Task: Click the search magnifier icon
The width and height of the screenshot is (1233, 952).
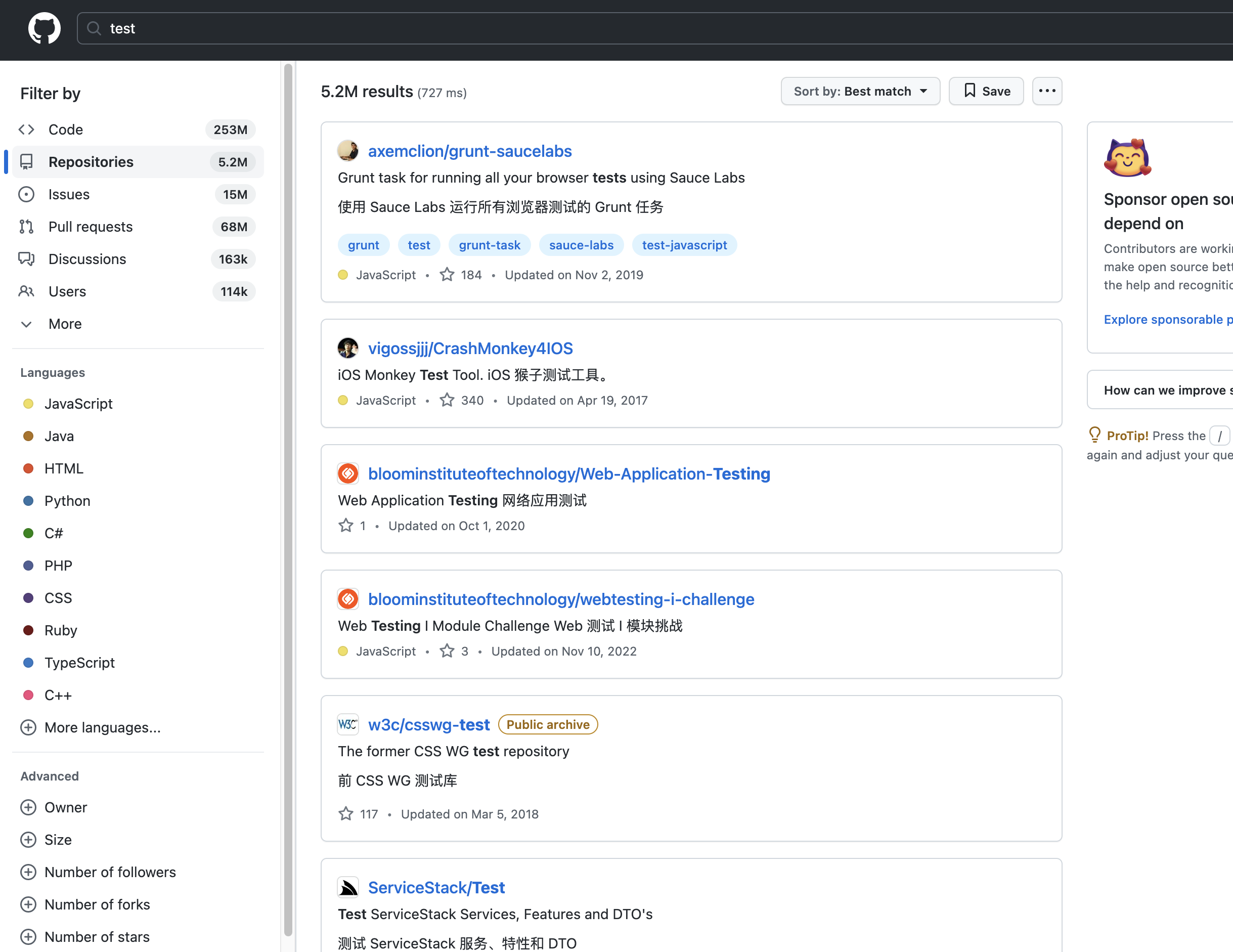Action: [x=94, y=28]
